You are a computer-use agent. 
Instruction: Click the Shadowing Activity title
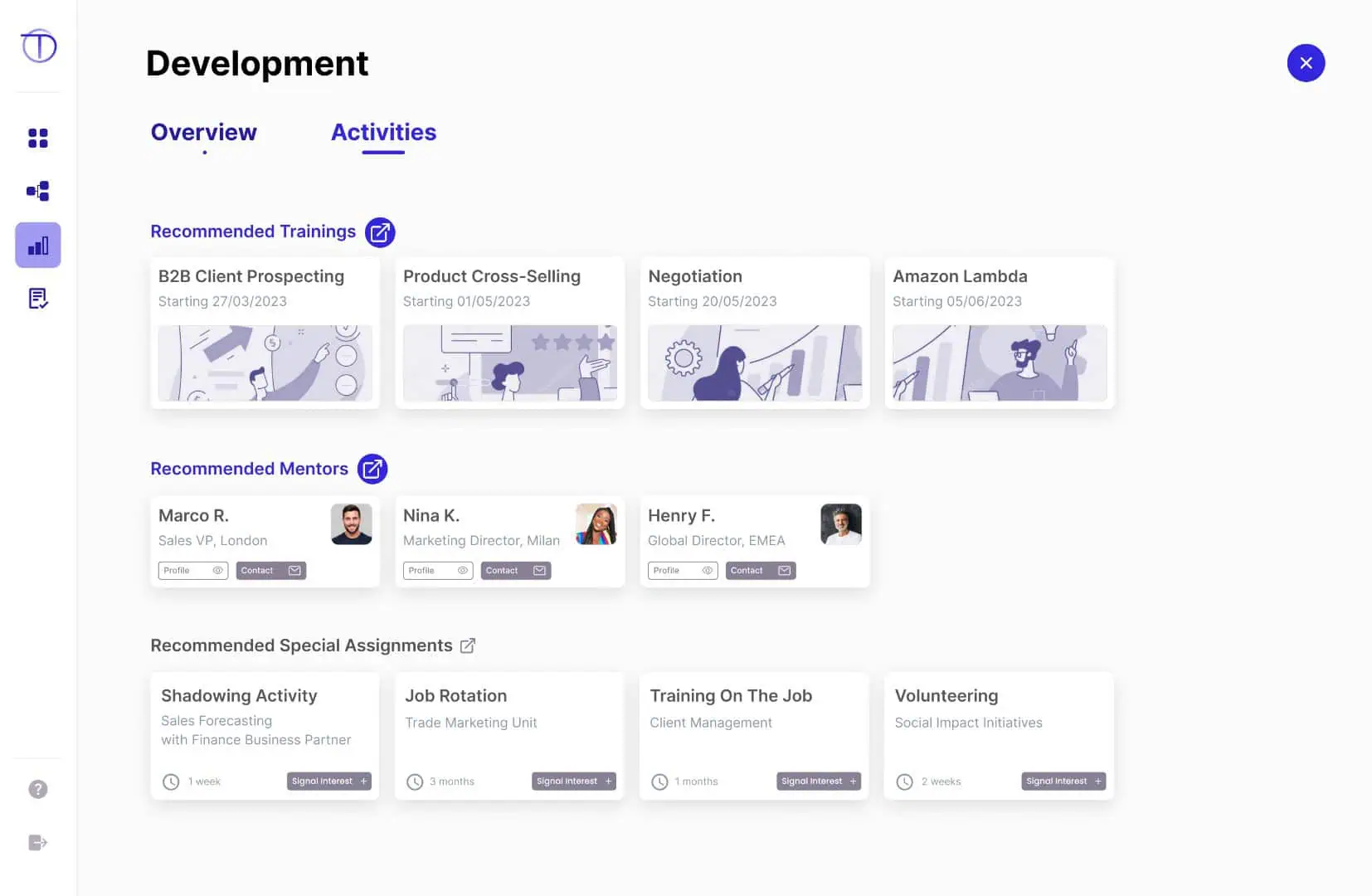click(239, 696)
